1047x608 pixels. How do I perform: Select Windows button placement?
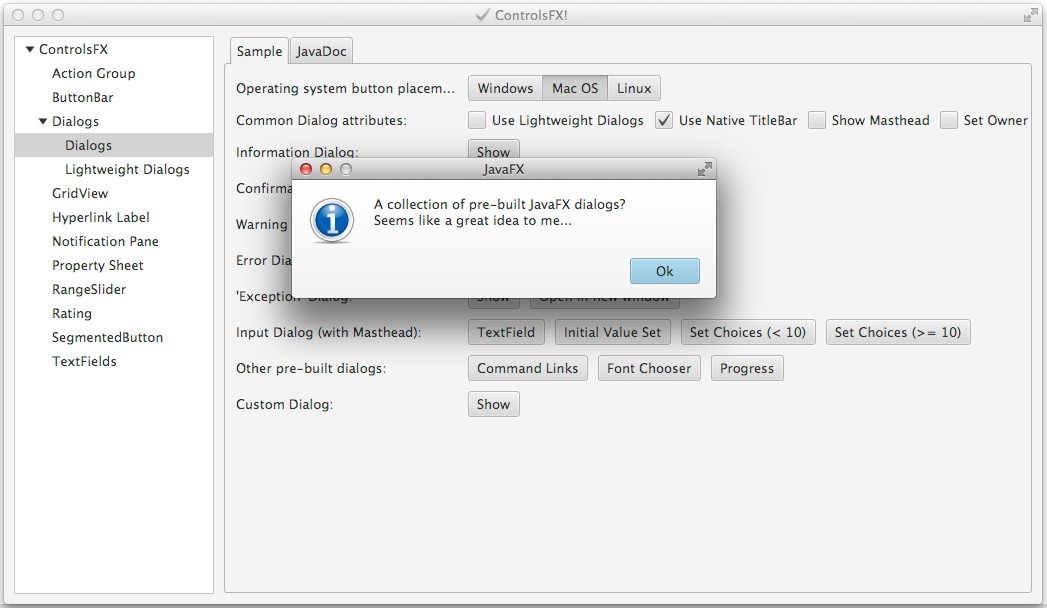(505, 88)
